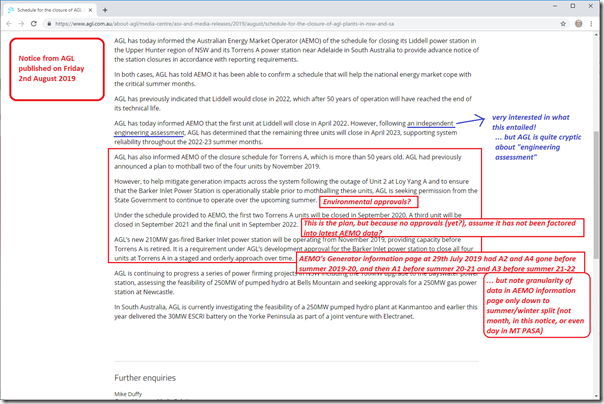The width and height of the screenshot is (604, 404).
Task: Open the Chrome profile avatar
Action: click(x=579, y=24)
